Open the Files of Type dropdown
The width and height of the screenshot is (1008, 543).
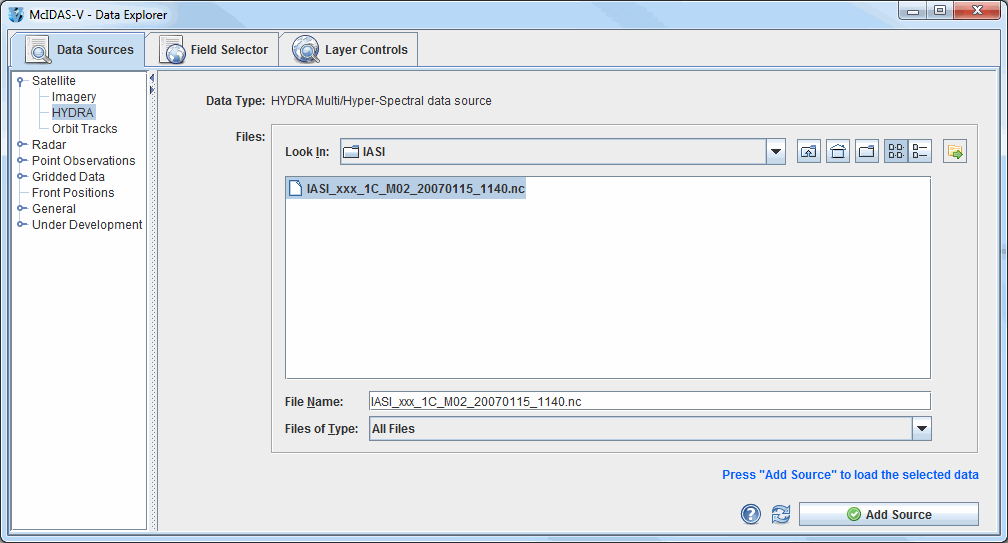click(922, 429)
